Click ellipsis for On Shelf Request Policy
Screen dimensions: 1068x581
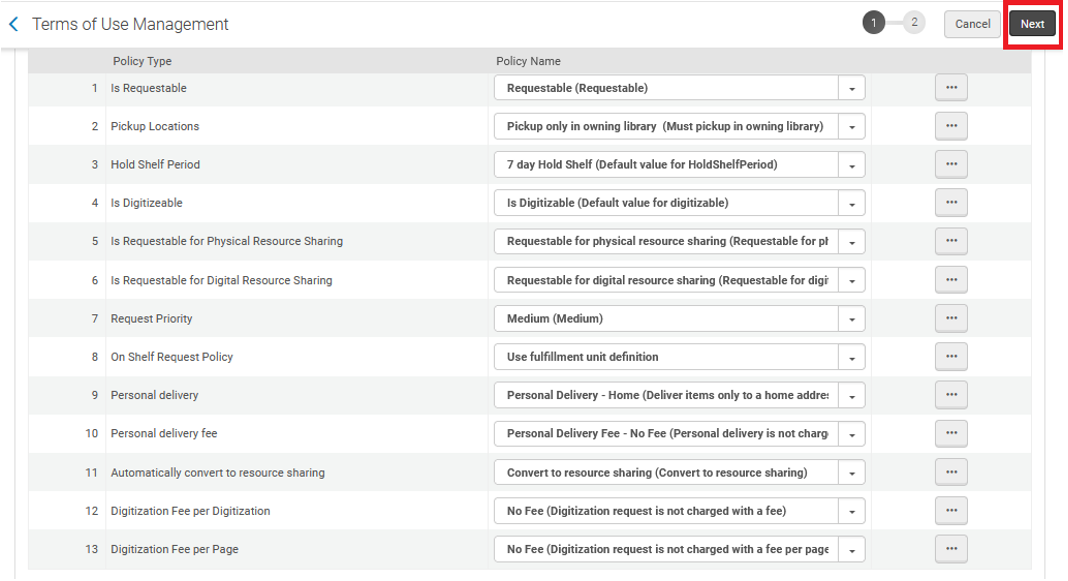pyautogui.click(x=950, y=356)
